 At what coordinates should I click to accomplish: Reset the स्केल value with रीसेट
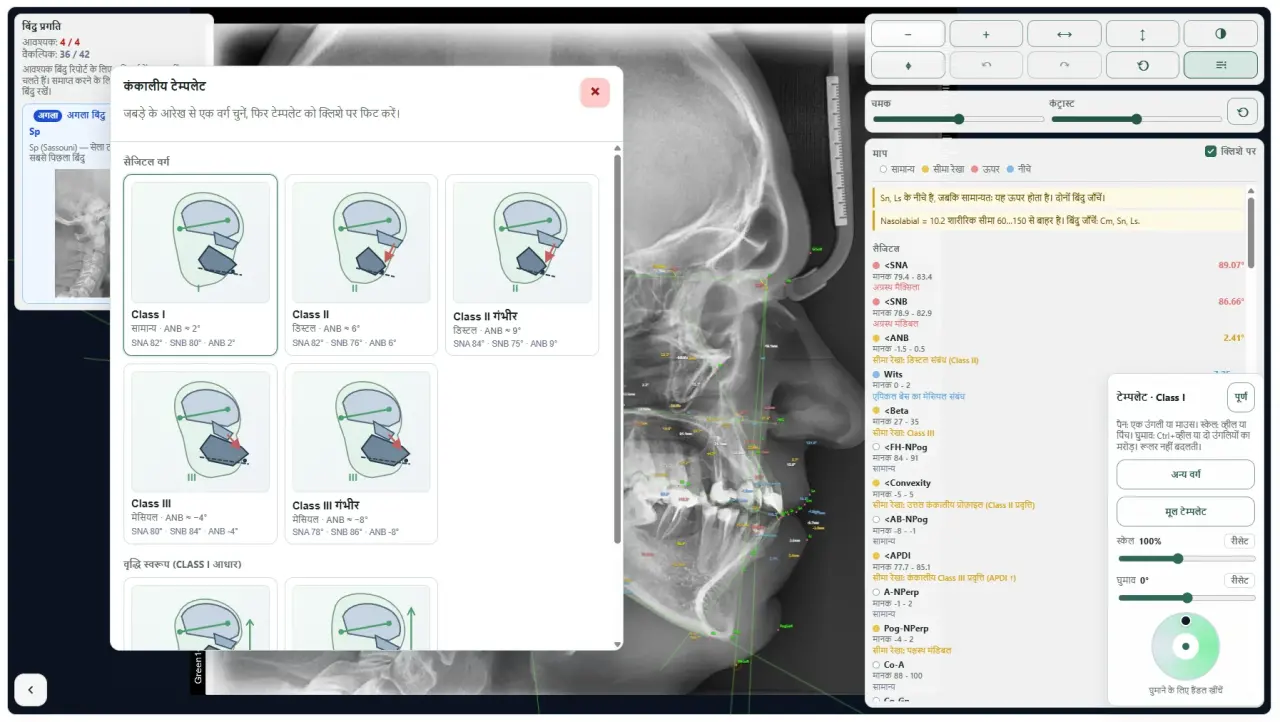click(x=1239, y=541)
